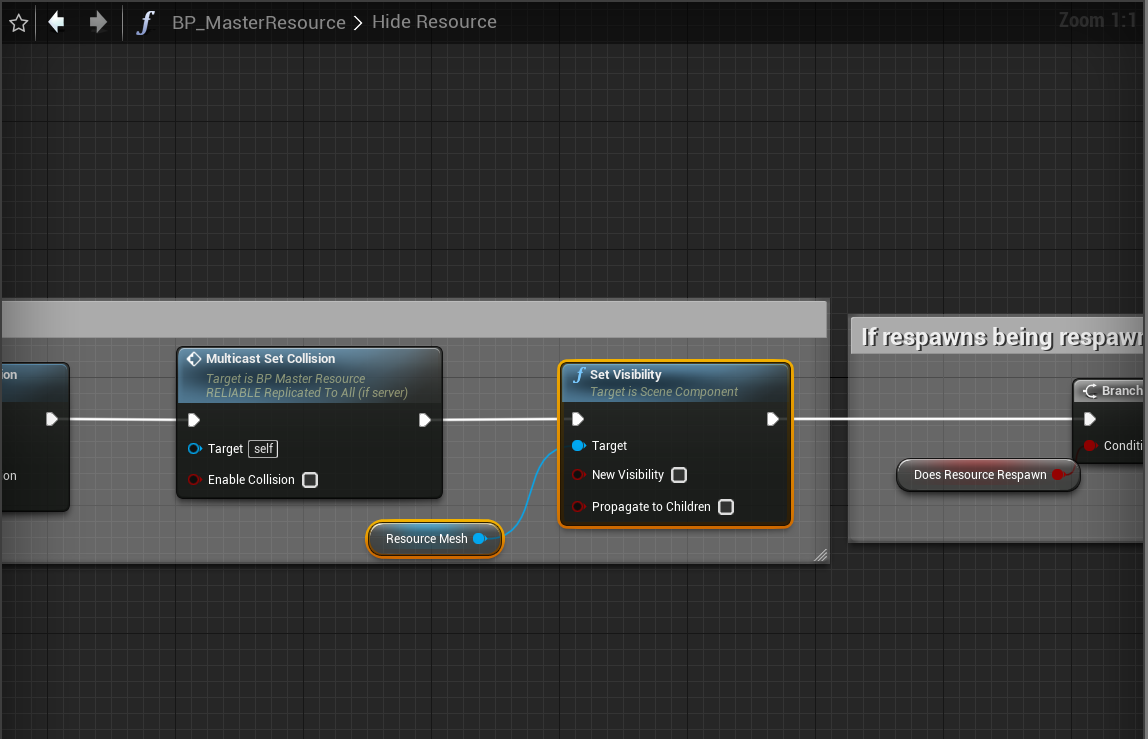Click the Set Visibility Target pin
Image resolution: width=1148 pixels, height=739 pixels.
click(578, 446)
